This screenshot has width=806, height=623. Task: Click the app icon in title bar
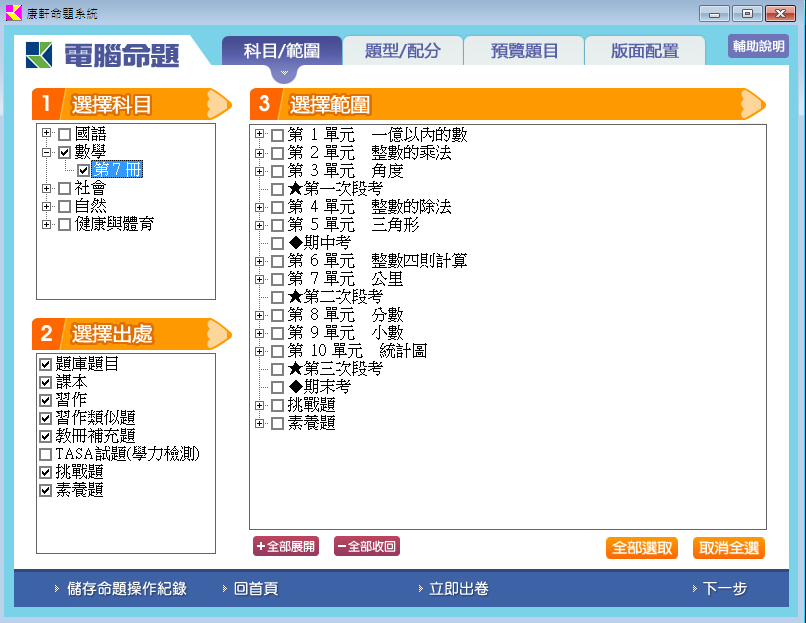(13, 13)
